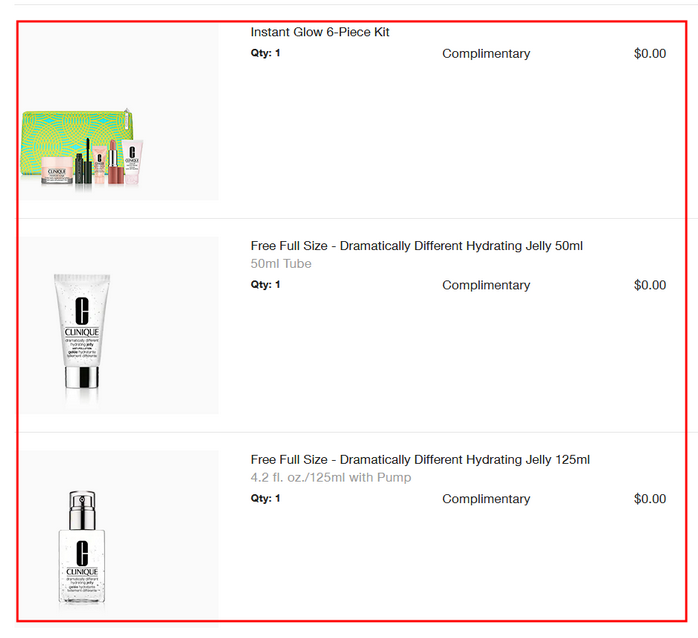The width and height of the screenshot is (698, 638).
Task: Click the $0.00 price of 125ml Jelly
Action: tap(650, 499)
